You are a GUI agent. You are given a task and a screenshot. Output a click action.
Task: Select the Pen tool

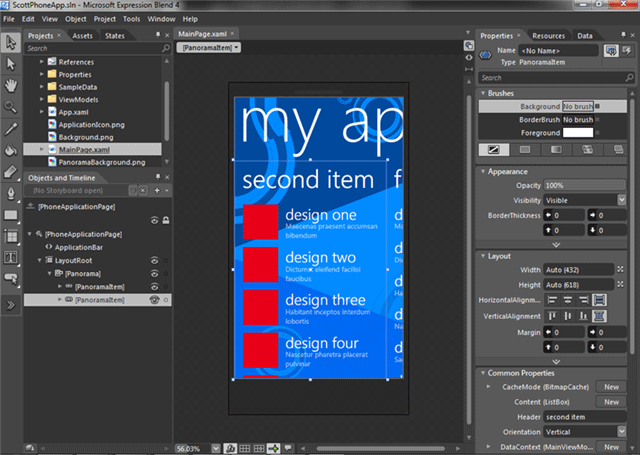(11, 193)
